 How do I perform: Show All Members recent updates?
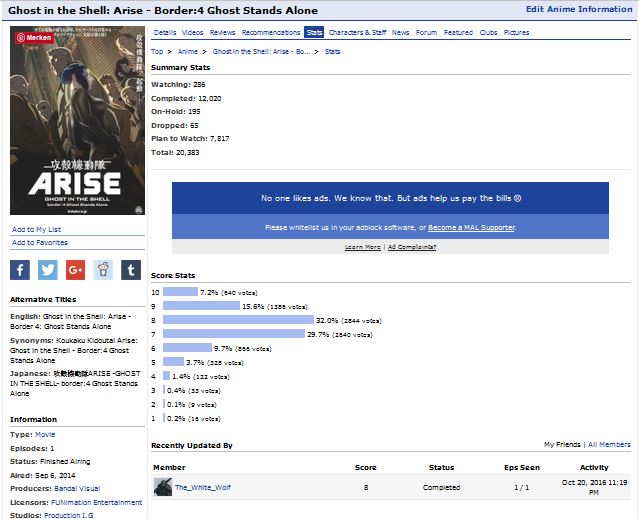point(609,444)
